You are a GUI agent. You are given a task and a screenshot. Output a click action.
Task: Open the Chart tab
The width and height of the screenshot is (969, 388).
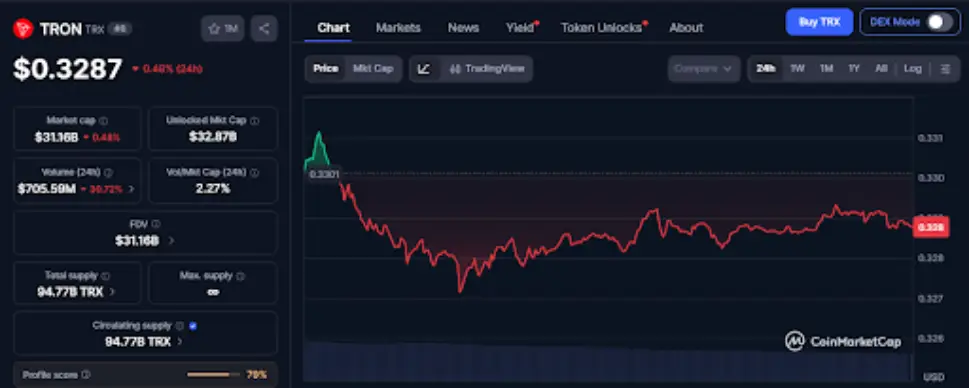point(333,28)
